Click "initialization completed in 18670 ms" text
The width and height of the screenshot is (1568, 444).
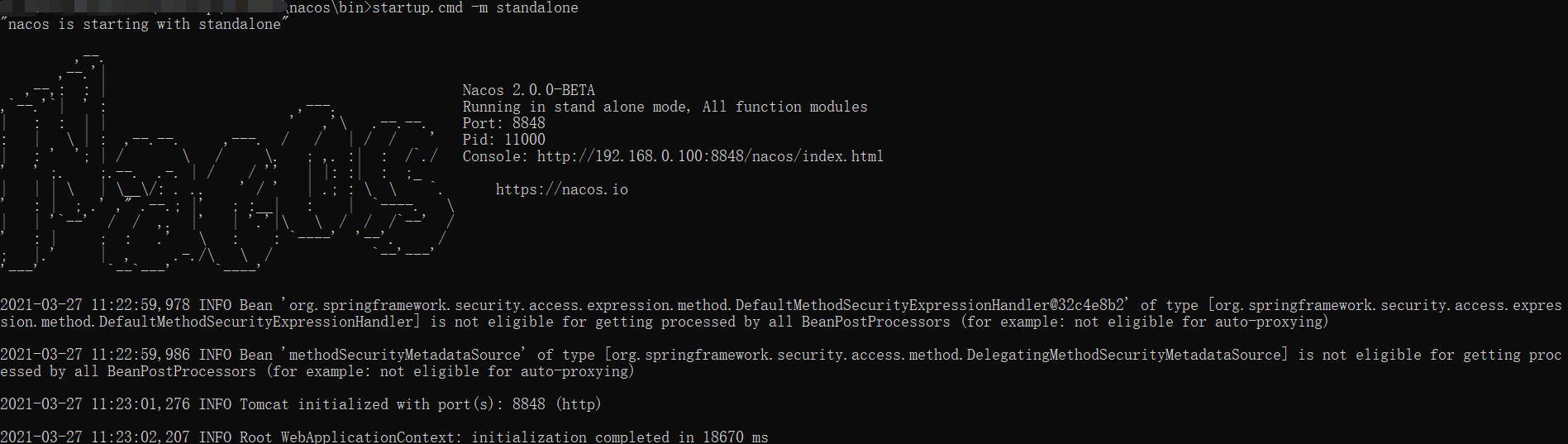click(620, 437)
